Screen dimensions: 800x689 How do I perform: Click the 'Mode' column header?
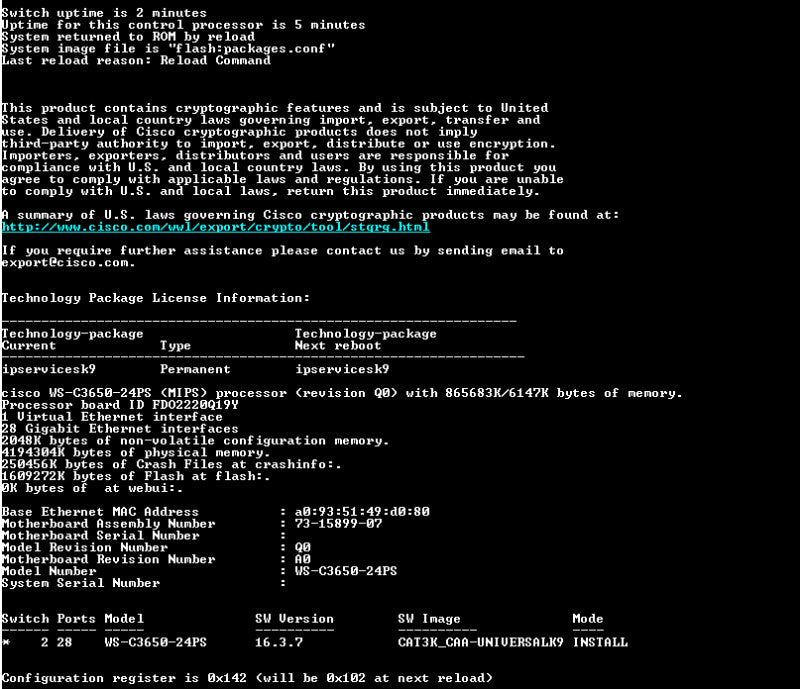(588, 619)
